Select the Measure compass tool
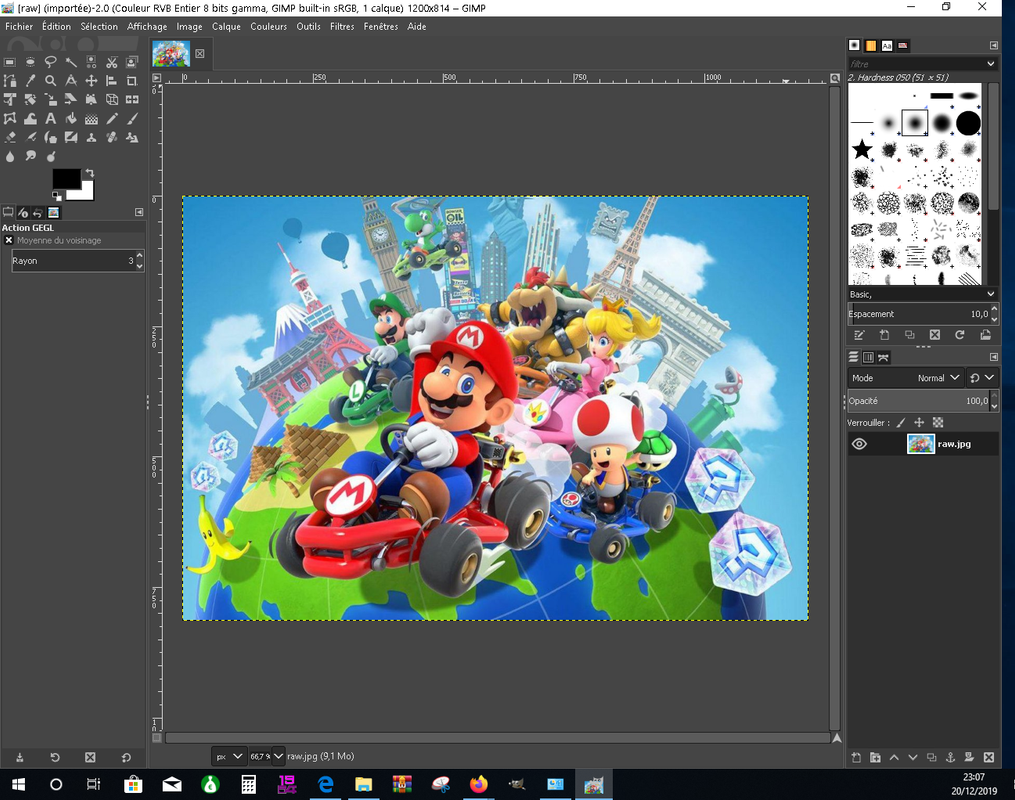Viewport: 1015px width, 800px height. coord(71,81)
